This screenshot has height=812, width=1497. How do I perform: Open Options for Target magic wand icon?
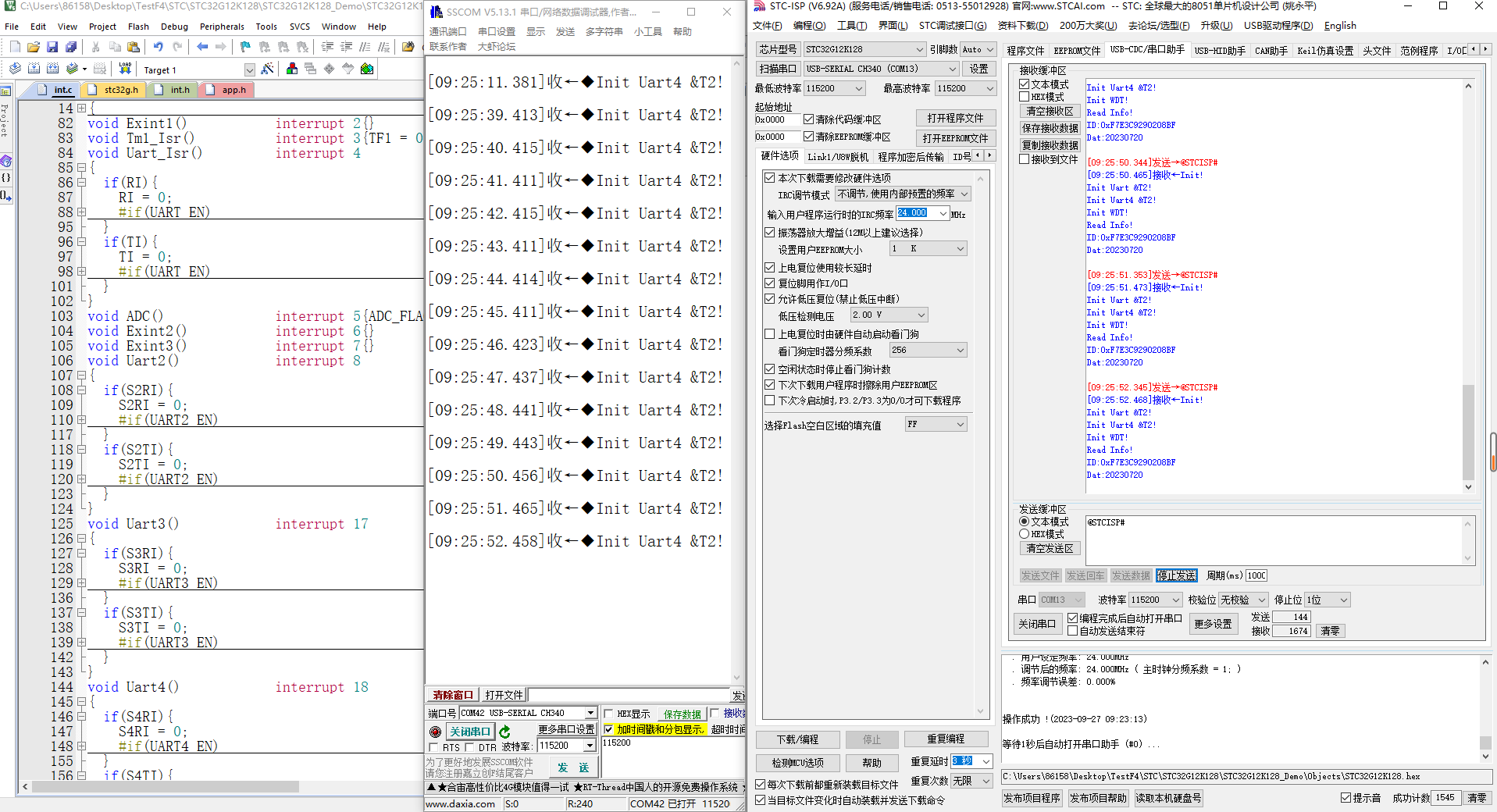[x=268, y=69]
